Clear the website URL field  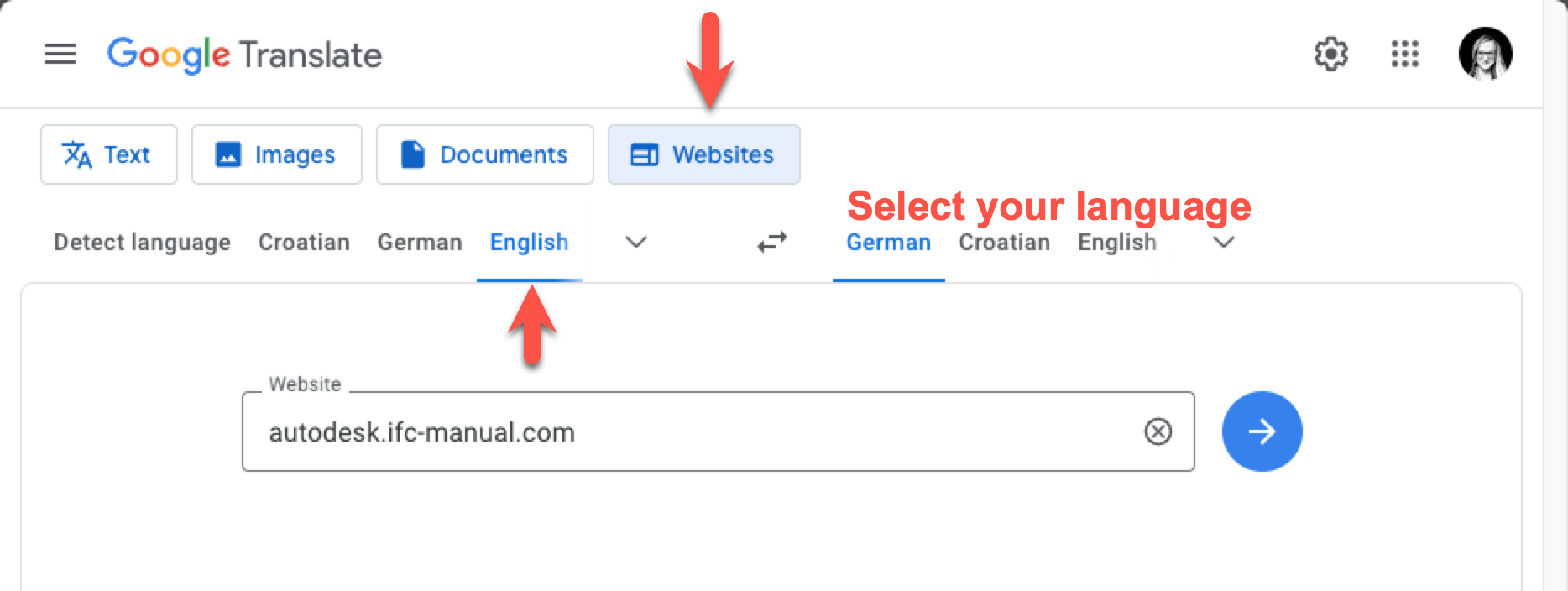point(1158,431)
